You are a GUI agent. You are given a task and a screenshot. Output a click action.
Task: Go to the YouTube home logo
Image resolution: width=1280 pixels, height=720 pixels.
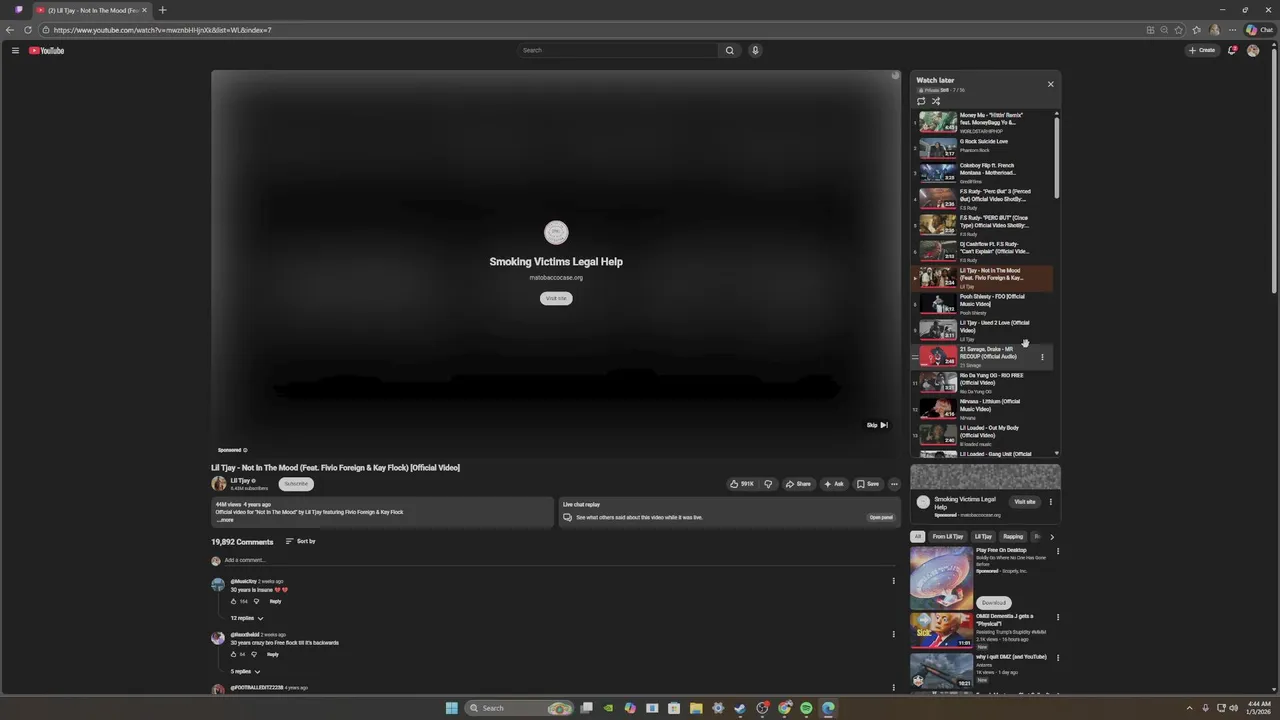46,50
